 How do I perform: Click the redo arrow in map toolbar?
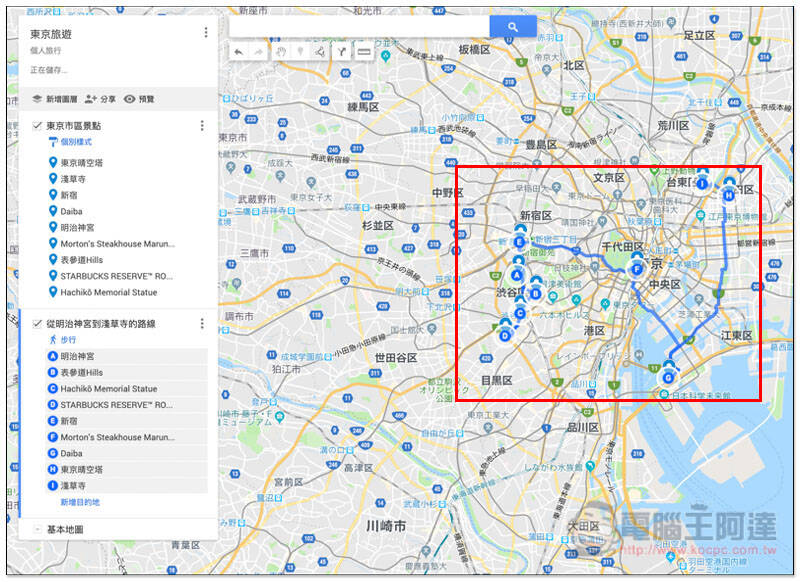pos(258,52)
